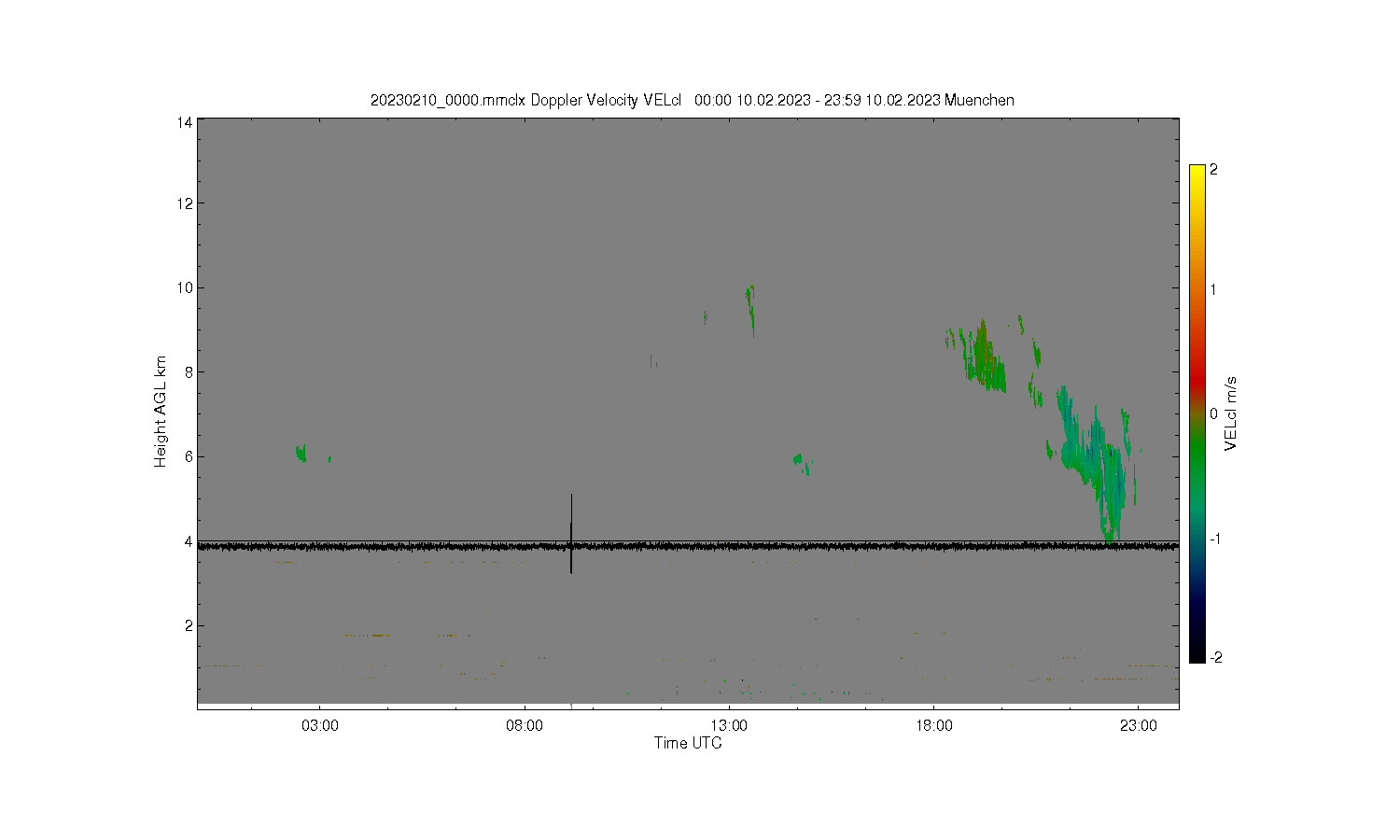Click the 'Muenchen' label in the title
Image resolution: width=1400 pixels, height=840 pixels.
[x=979, y=100]
